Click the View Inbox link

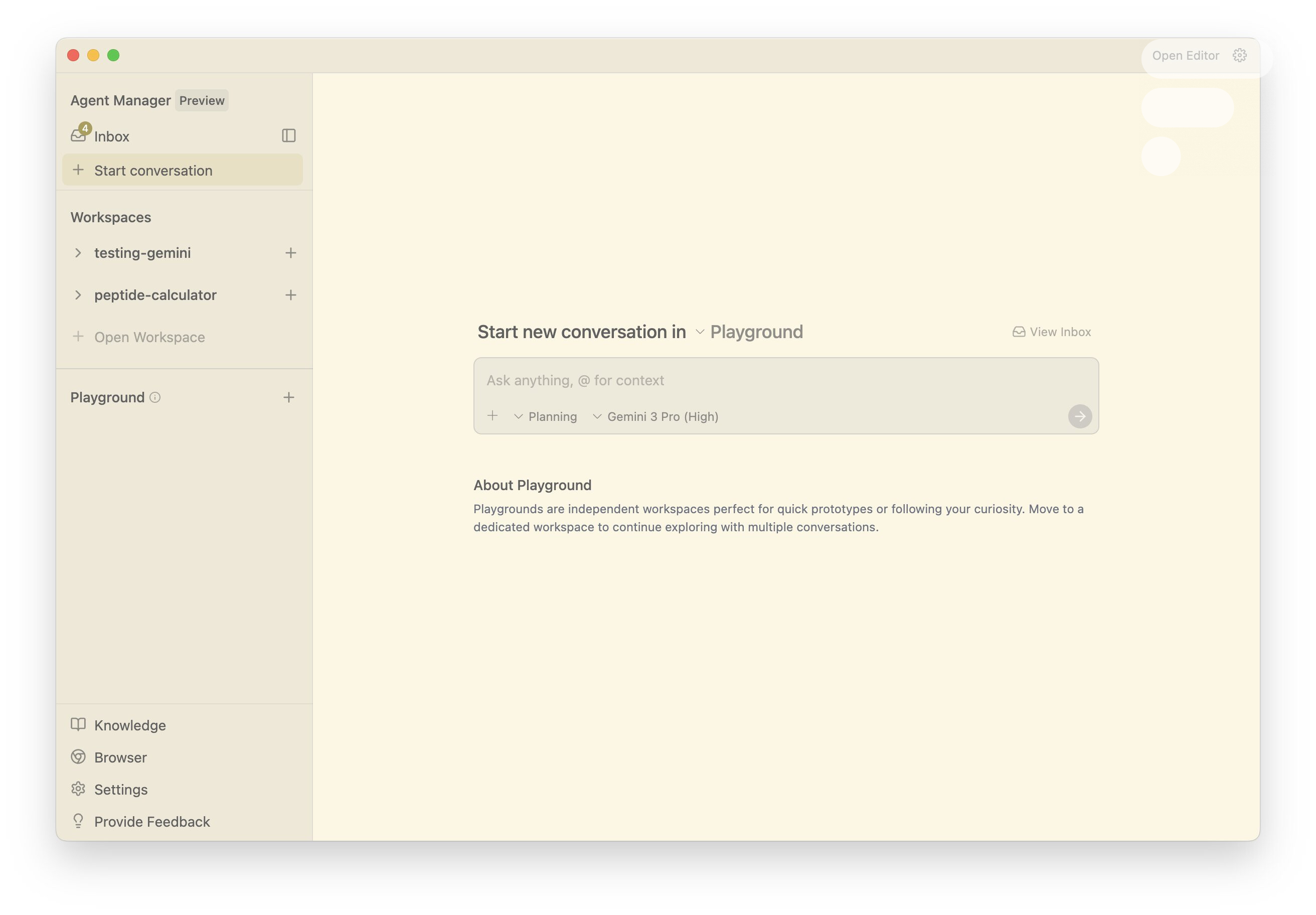tap(1052, 332)
